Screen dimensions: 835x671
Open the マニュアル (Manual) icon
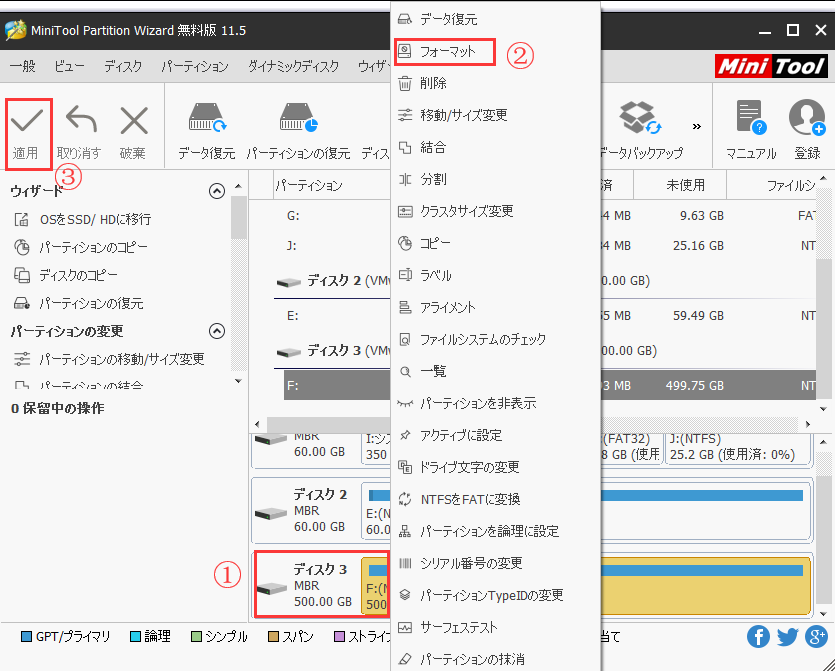tap(750, 120)
